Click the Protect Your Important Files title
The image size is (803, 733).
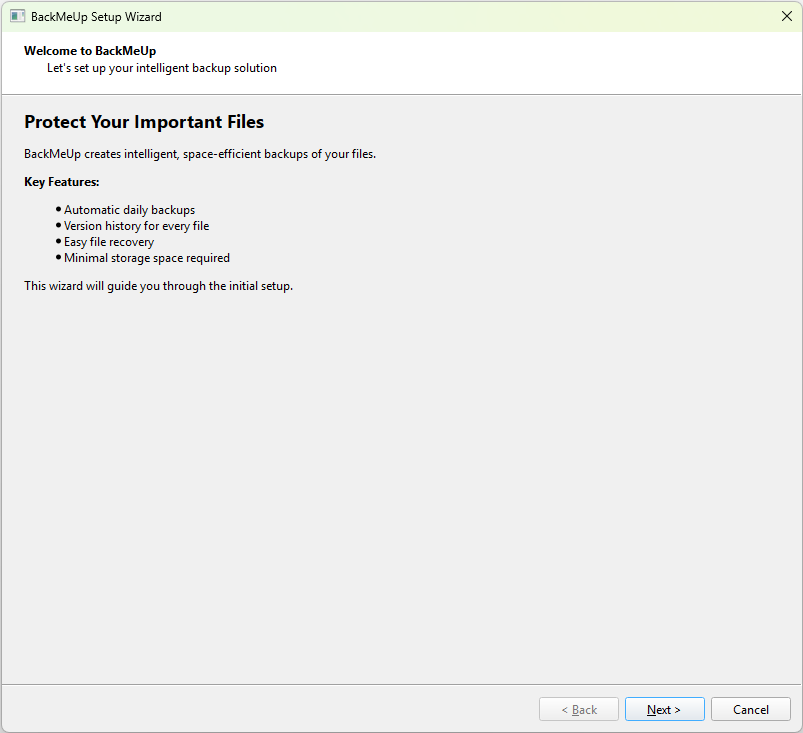(x=143, y=122)
